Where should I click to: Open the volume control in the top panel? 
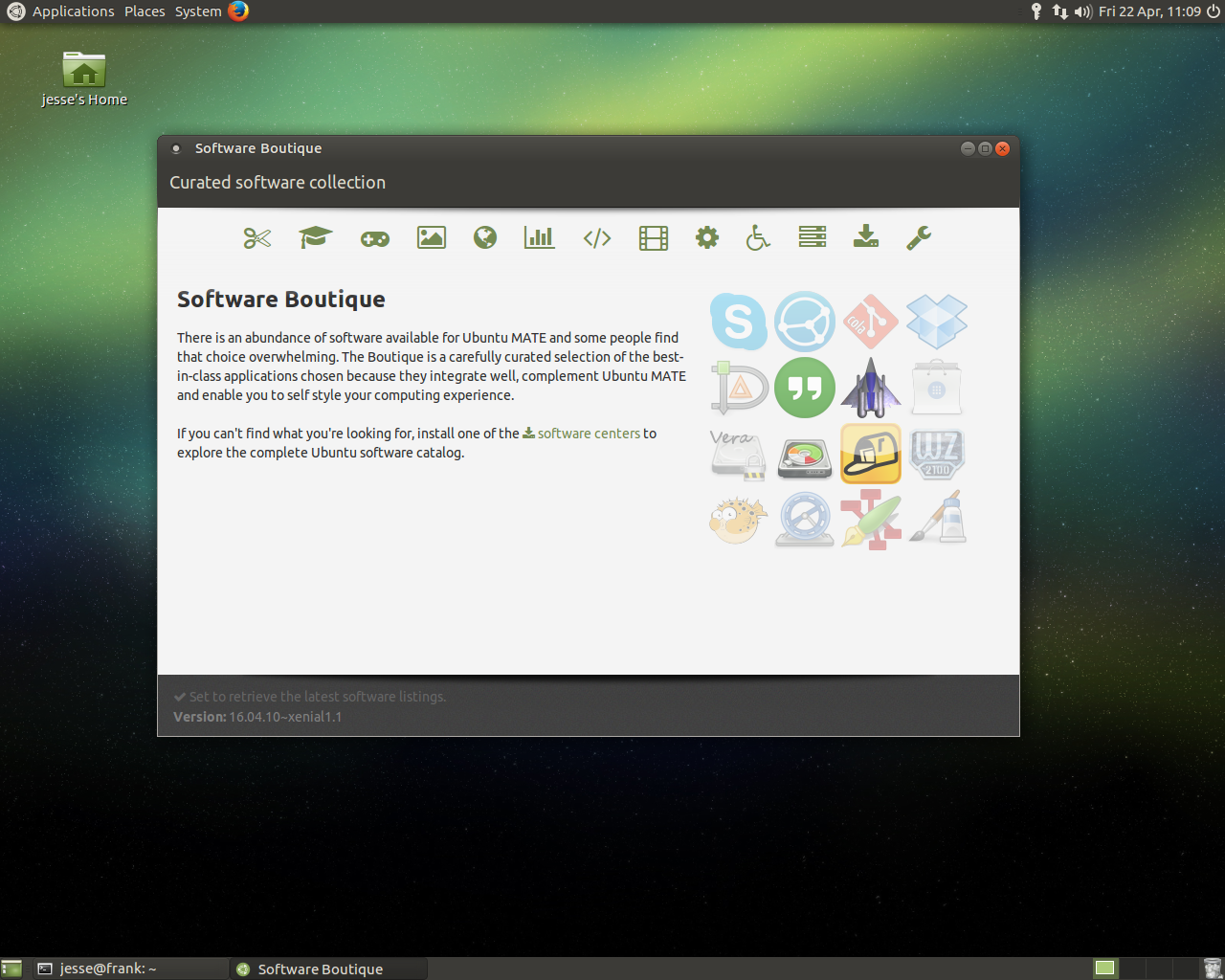pyautogui.click(x=1083, y=11)
